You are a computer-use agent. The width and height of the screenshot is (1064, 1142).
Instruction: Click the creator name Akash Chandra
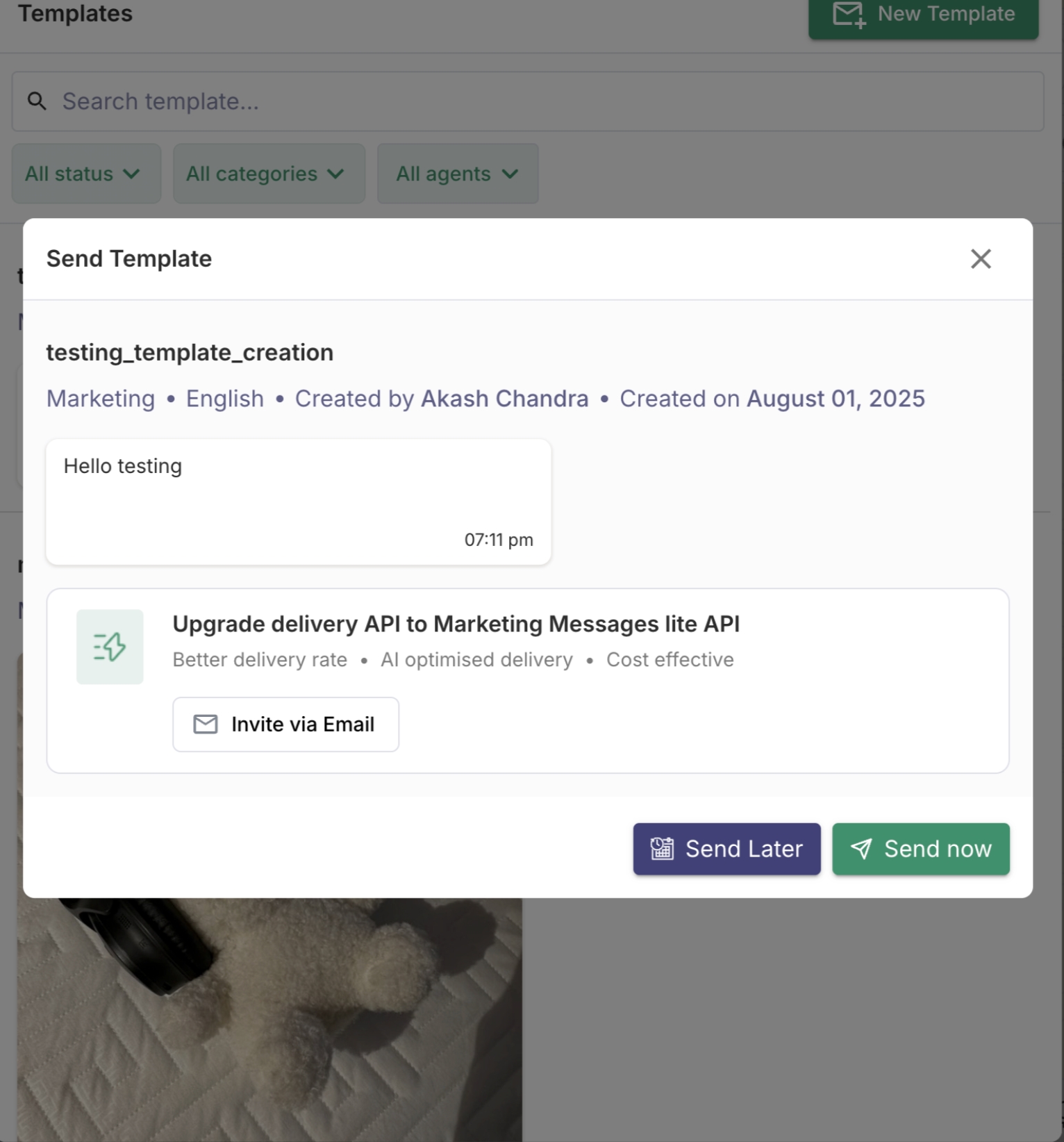click(x=505, y=399)
